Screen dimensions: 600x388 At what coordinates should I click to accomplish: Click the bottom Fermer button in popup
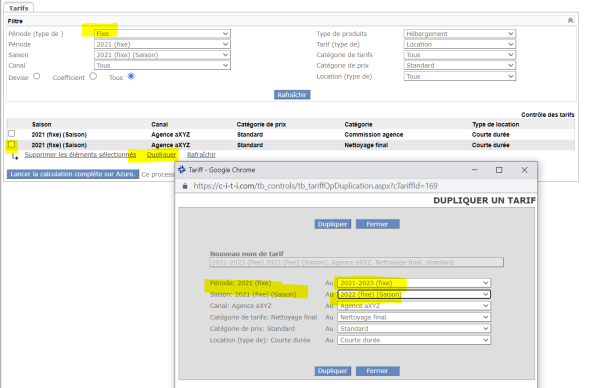(378, 371)
